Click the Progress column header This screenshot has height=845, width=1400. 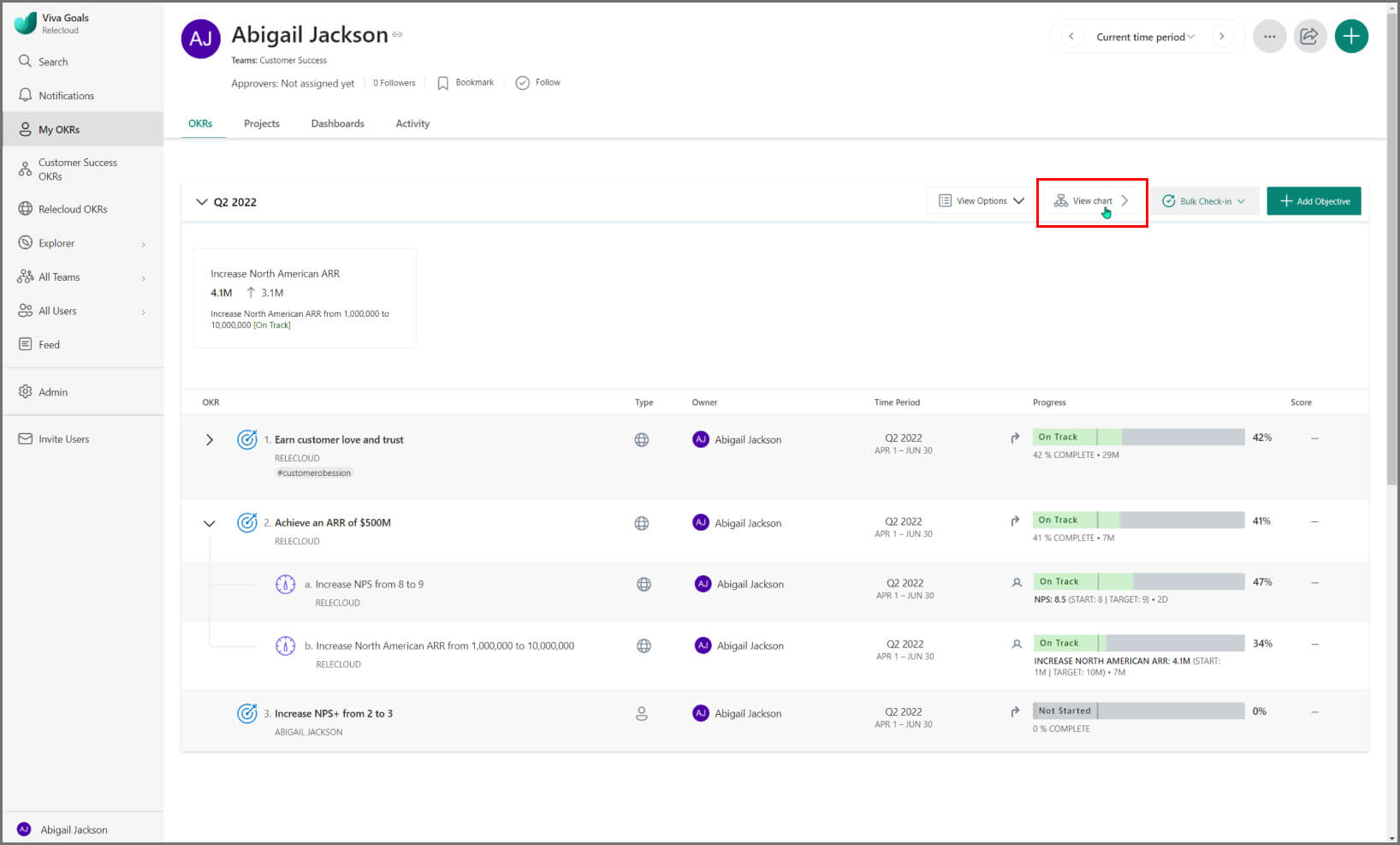(1049, 402)
